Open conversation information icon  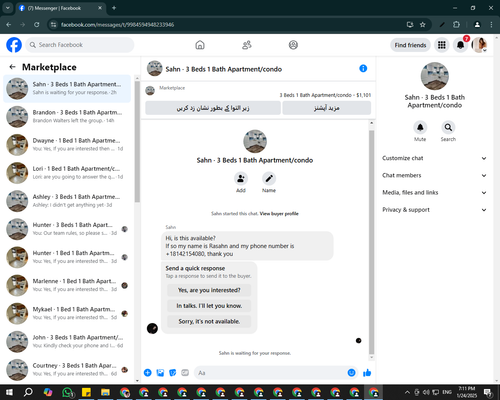[x=363, y=68]
